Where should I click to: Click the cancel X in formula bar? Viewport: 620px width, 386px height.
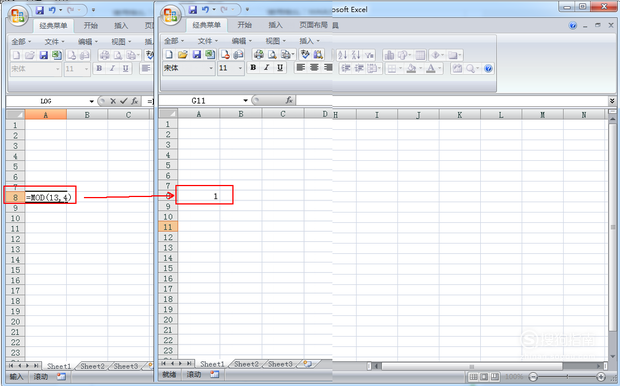click(113, 101)
